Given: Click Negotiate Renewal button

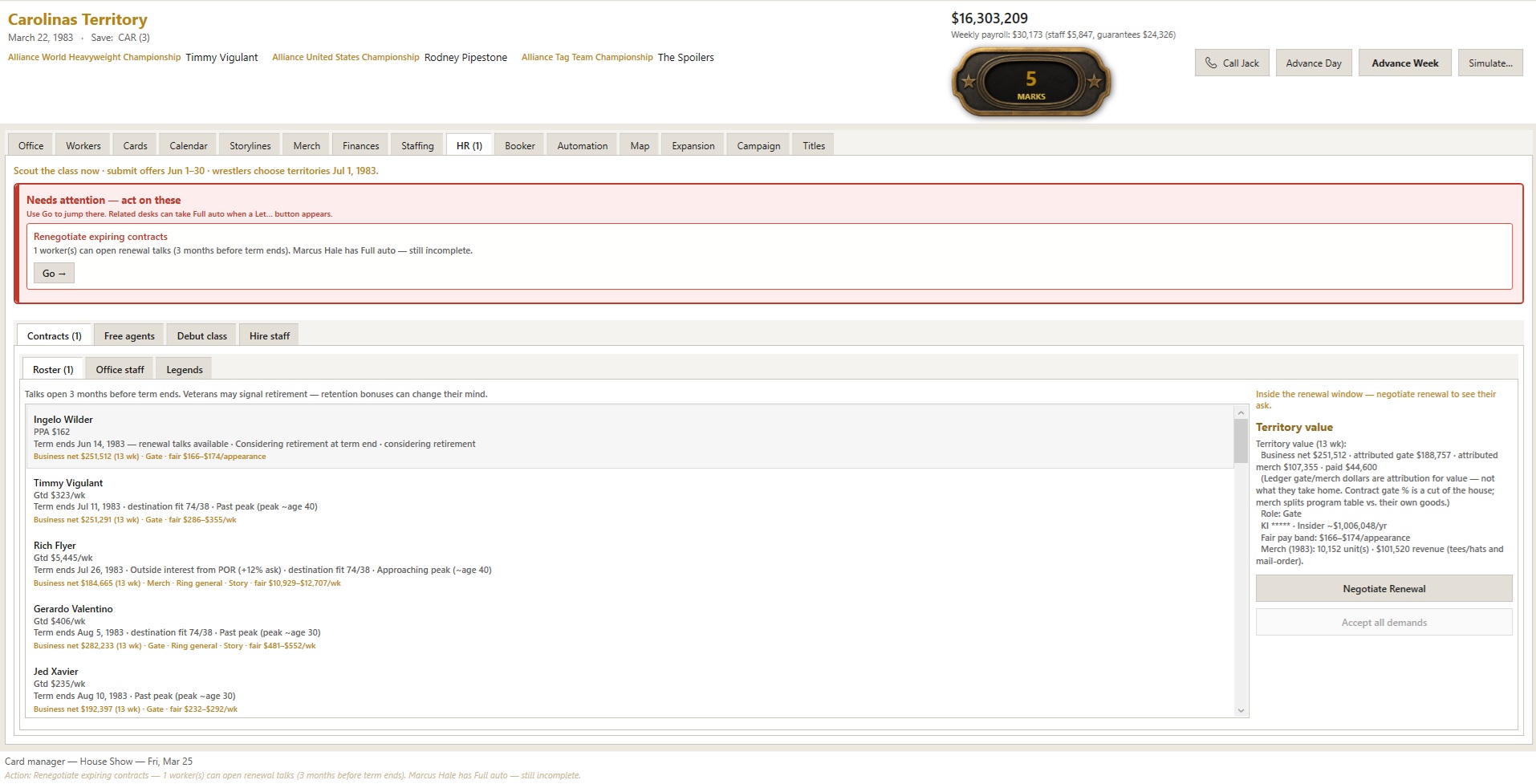Looking at the screenshot, I should pyautogui.click(x=1384, y=588).
